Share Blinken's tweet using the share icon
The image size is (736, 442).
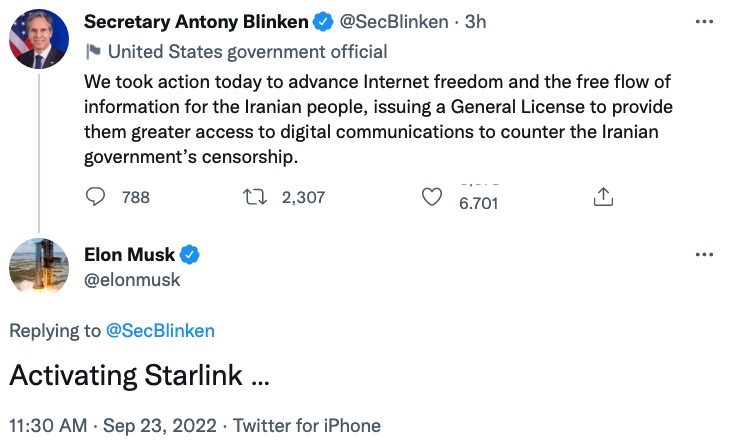click(x=603, y=197)
